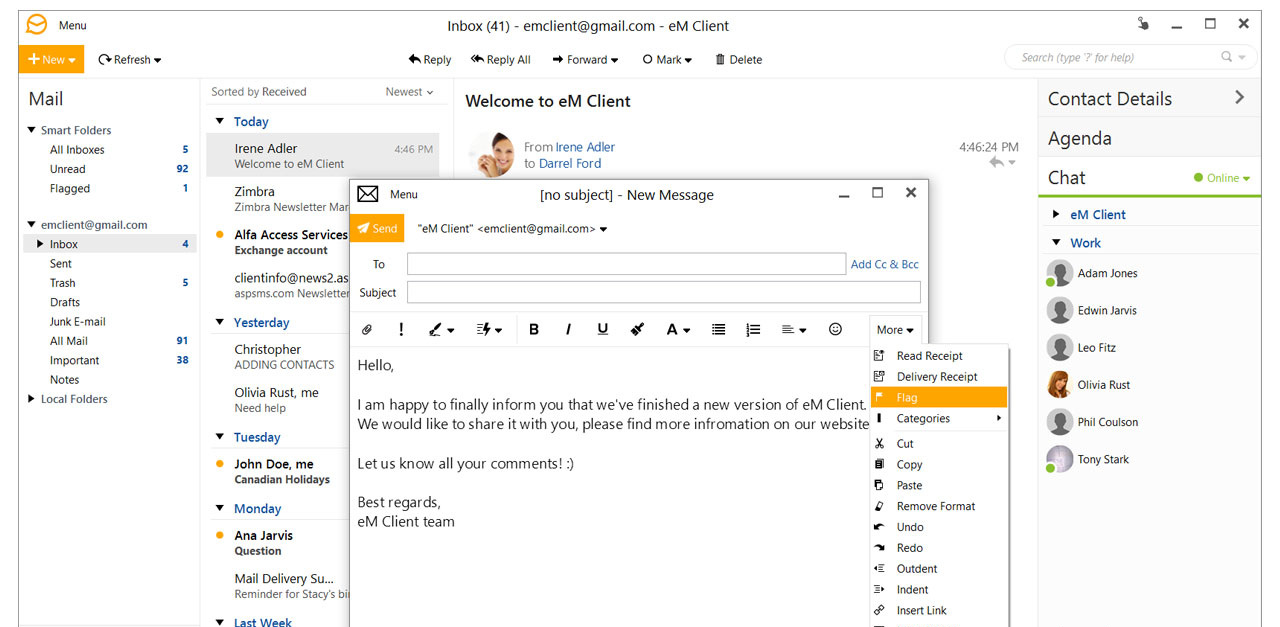
Task: Expand the Local Folders tree
Action: [31, 399]
